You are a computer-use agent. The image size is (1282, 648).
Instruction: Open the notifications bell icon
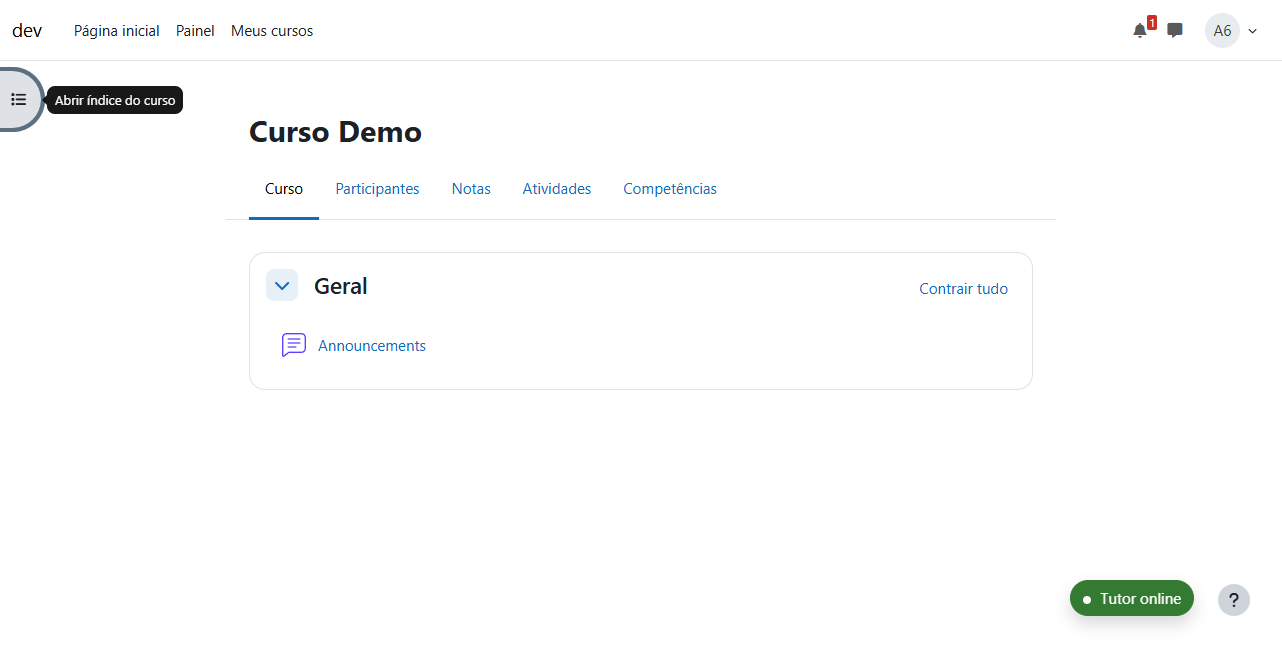pos(1140,31)
